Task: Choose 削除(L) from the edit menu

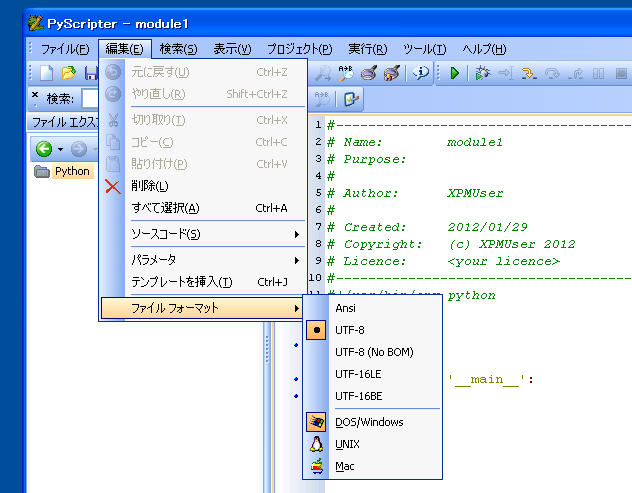Action: tap(204, 186)
